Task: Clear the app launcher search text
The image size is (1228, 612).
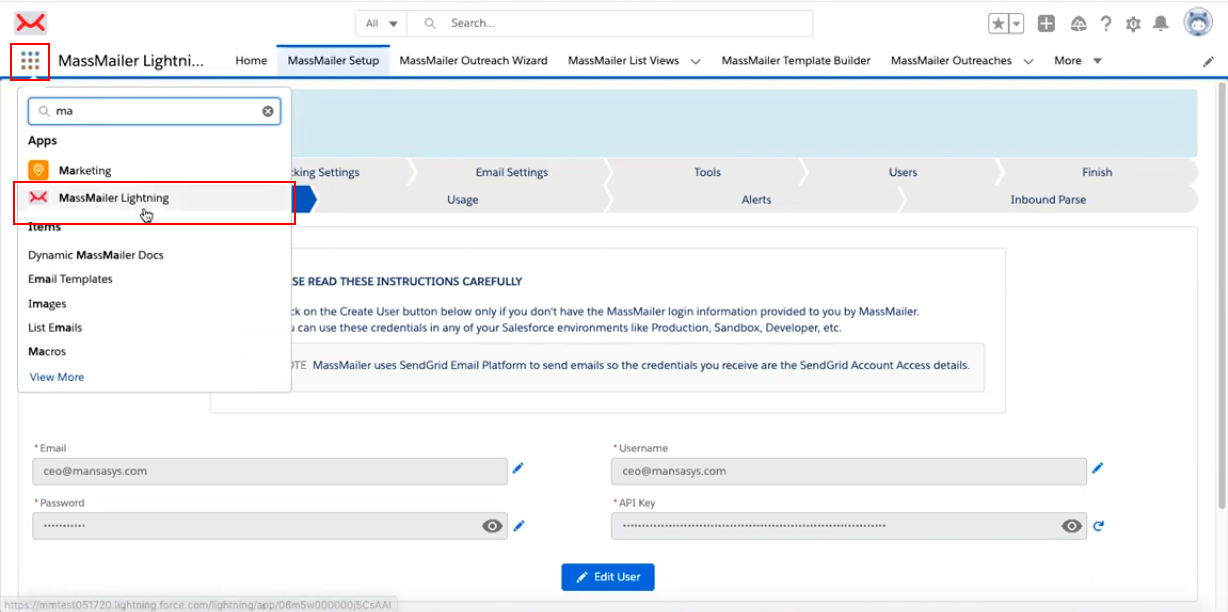Action: 268,111
